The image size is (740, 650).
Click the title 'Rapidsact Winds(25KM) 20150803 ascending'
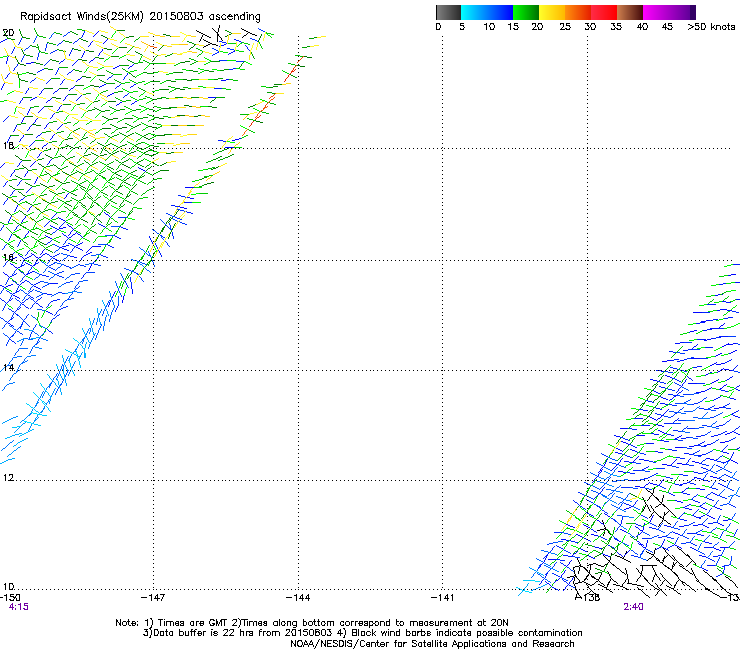click(140, 17)
